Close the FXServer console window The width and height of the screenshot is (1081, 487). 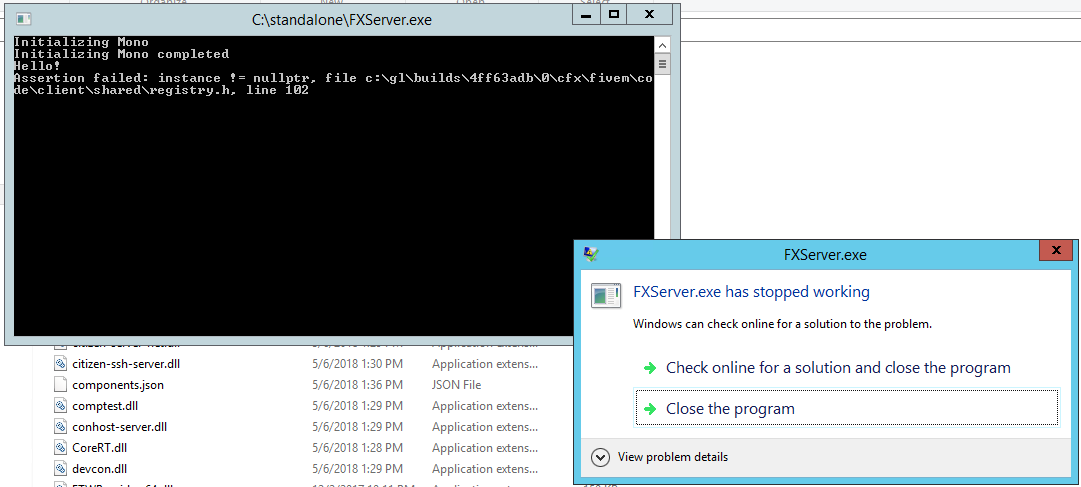tap(649, 14)
